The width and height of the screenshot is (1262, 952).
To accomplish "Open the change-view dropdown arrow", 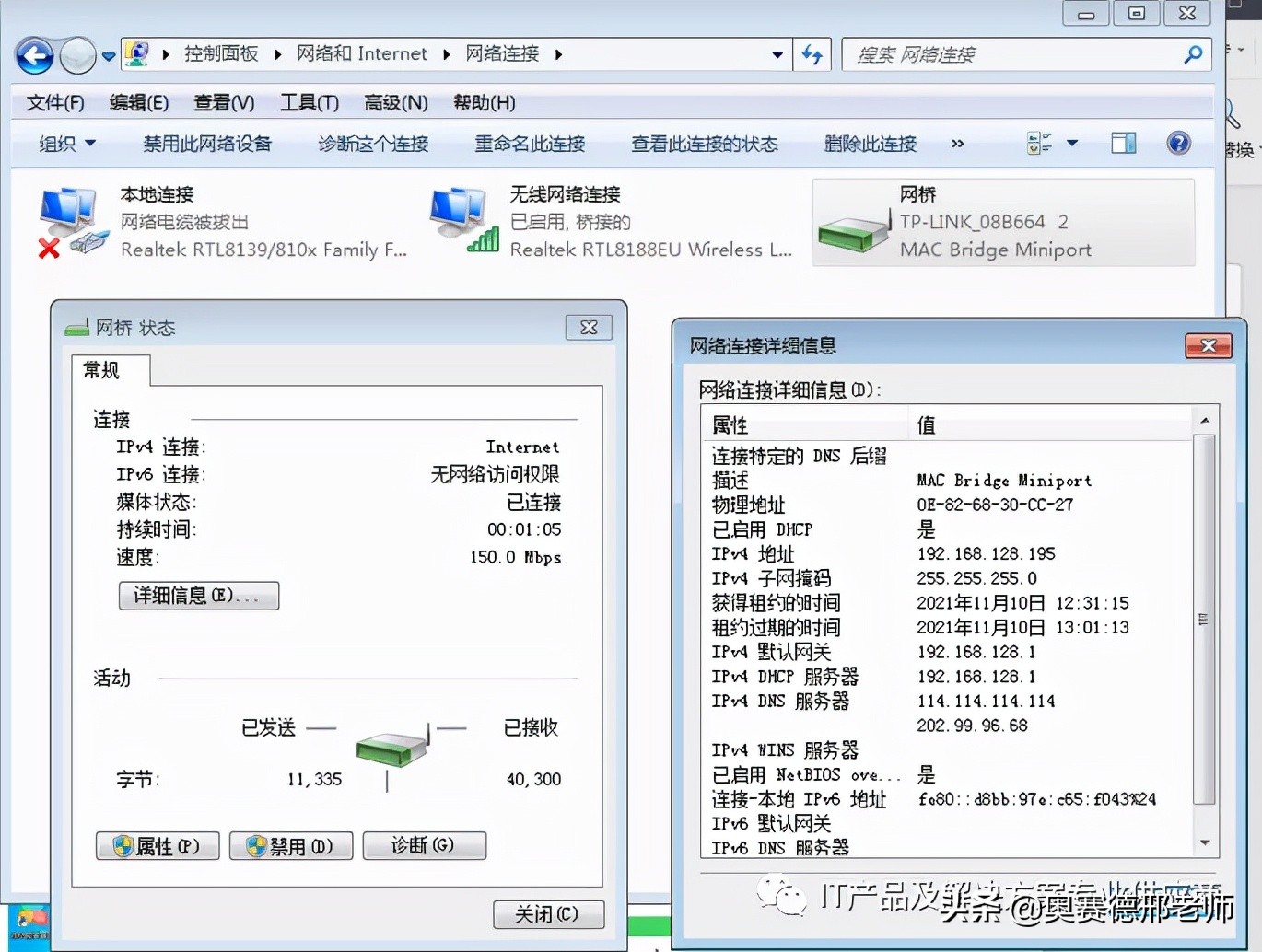I will (1071, 143).
